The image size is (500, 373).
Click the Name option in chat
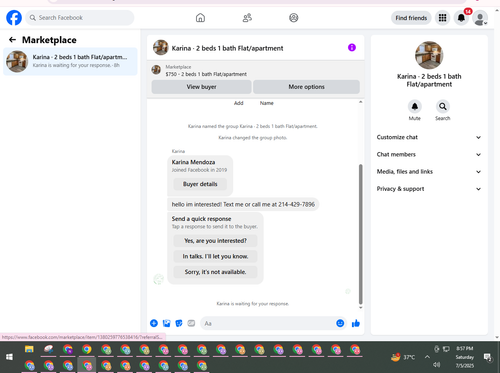point(267,103)
